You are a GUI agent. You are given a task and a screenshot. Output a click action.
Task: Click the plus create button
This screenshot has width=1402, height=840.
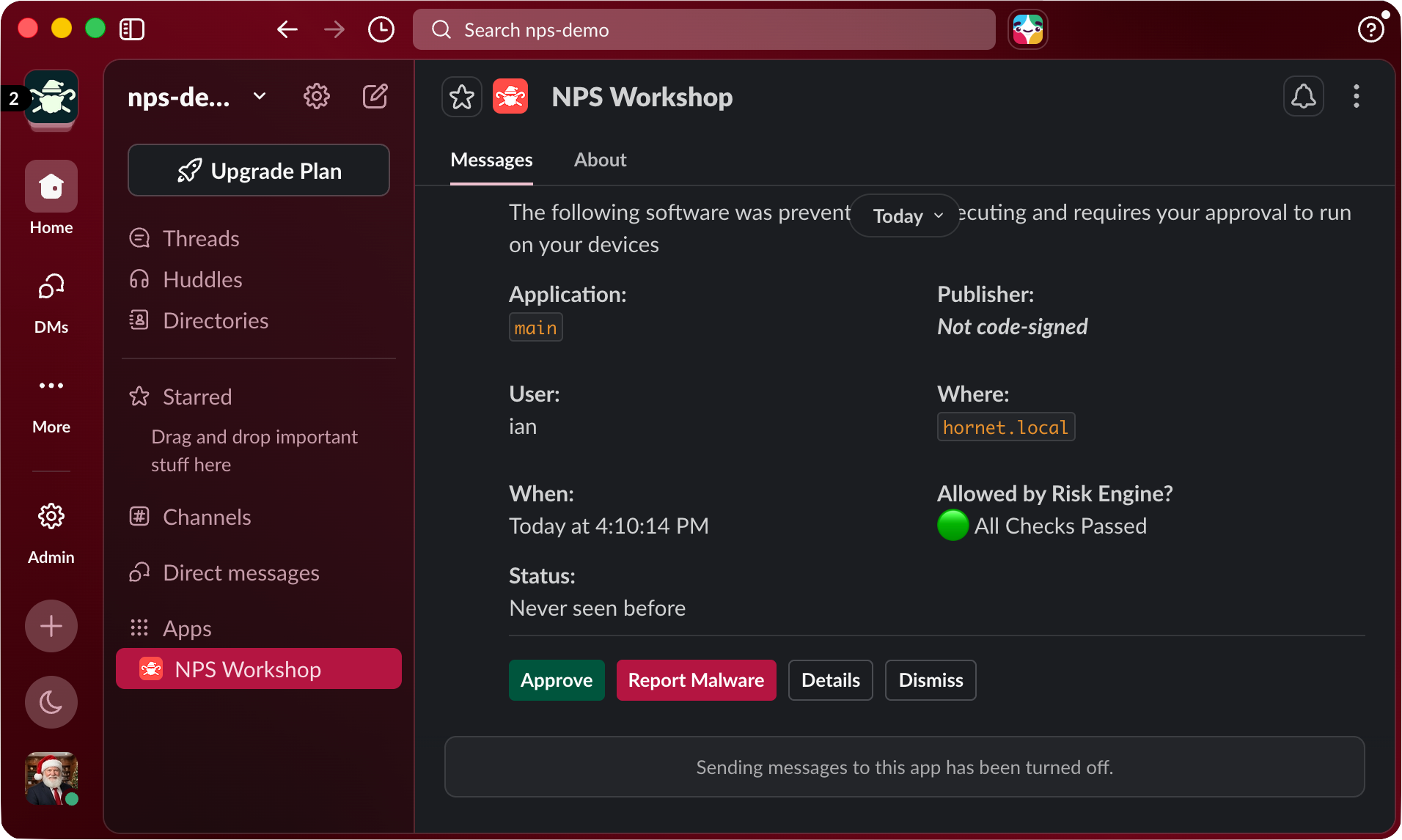click(x=51, y=626)
